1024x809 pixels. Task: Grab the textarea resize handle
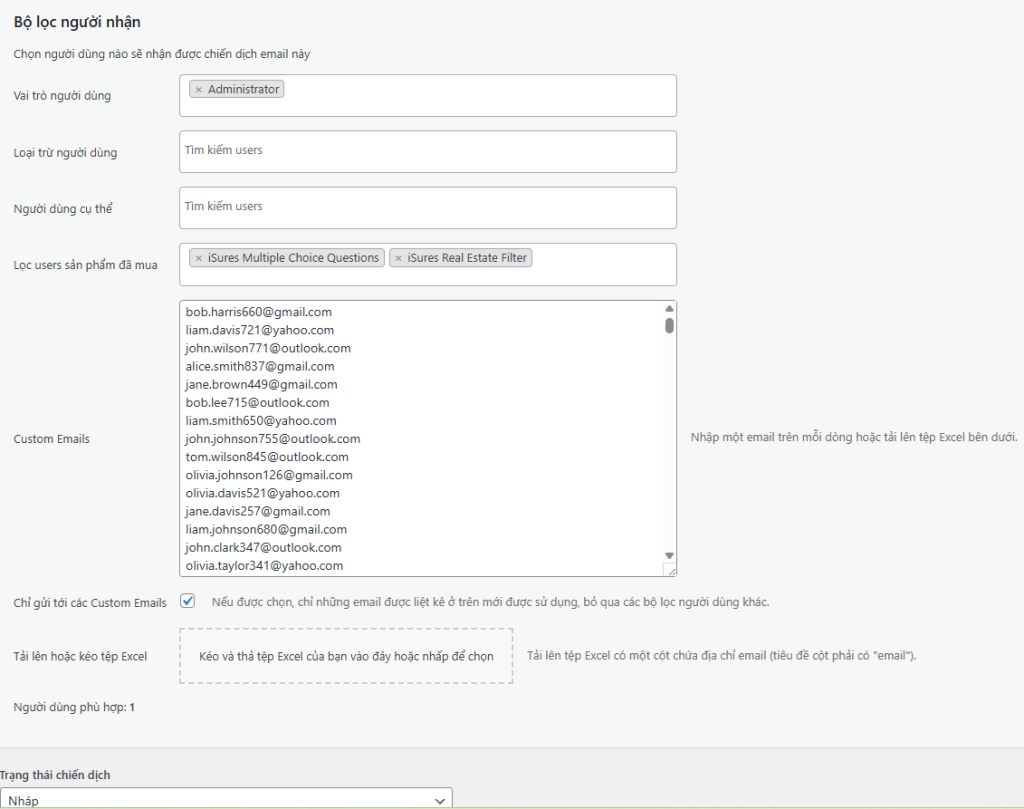tap(670, 569)
